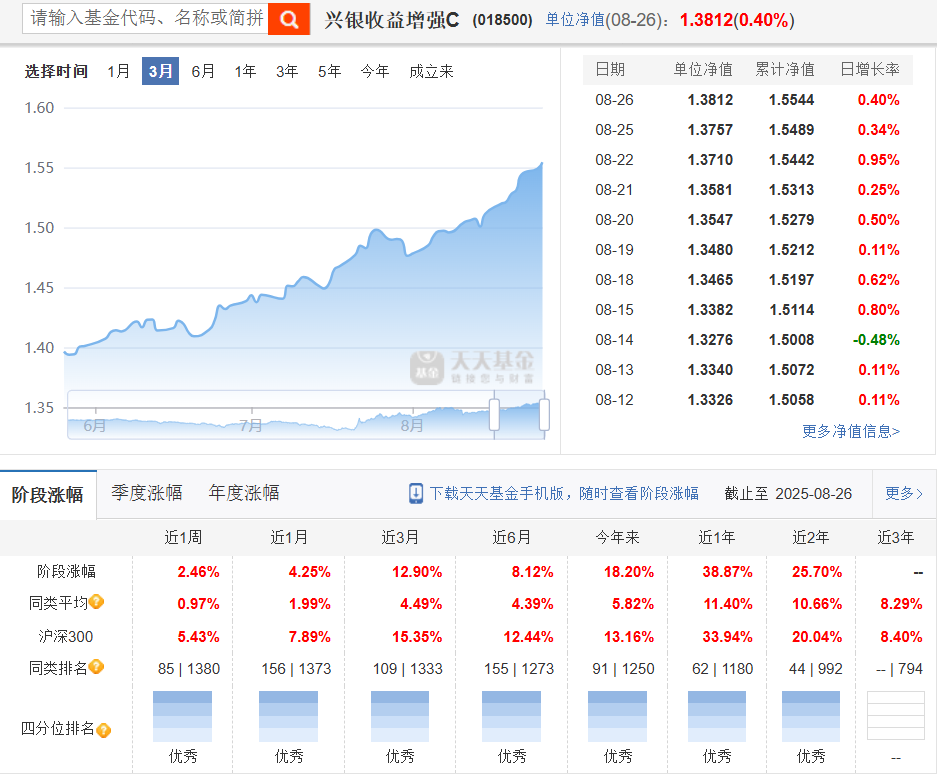The image size is (937, 779).
Task: Click the 08-26 date row
Action: click(x=747, y=100)
